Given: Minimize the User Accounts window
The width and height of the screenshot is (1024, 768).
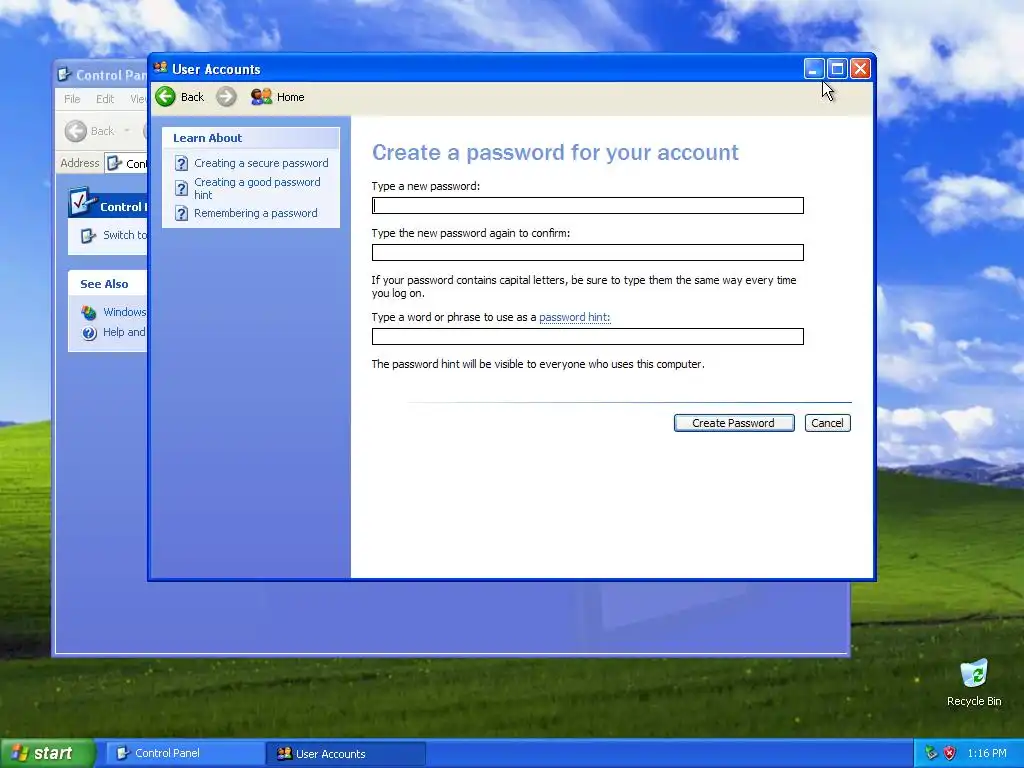Looking at the screenshot, I should tap(814, 69).
